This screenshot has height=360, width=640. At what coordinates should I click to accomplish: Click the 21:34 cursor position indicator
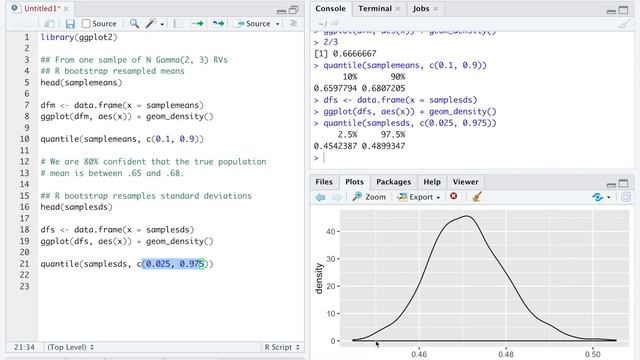24,347
